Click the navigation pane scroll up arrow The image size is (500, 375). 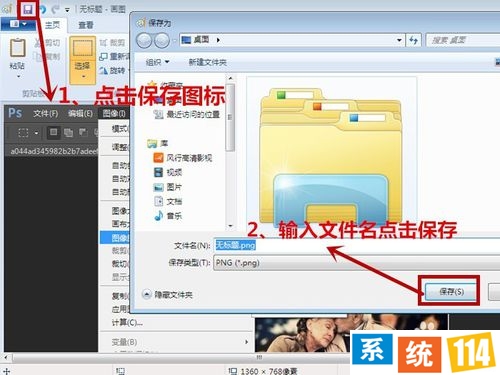(x=230, y=78)
